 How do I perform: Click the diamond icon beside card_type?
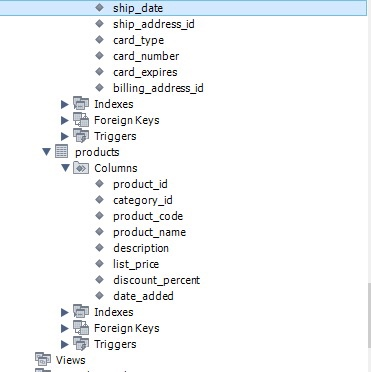pyautogui.click(x=99, y=39)
